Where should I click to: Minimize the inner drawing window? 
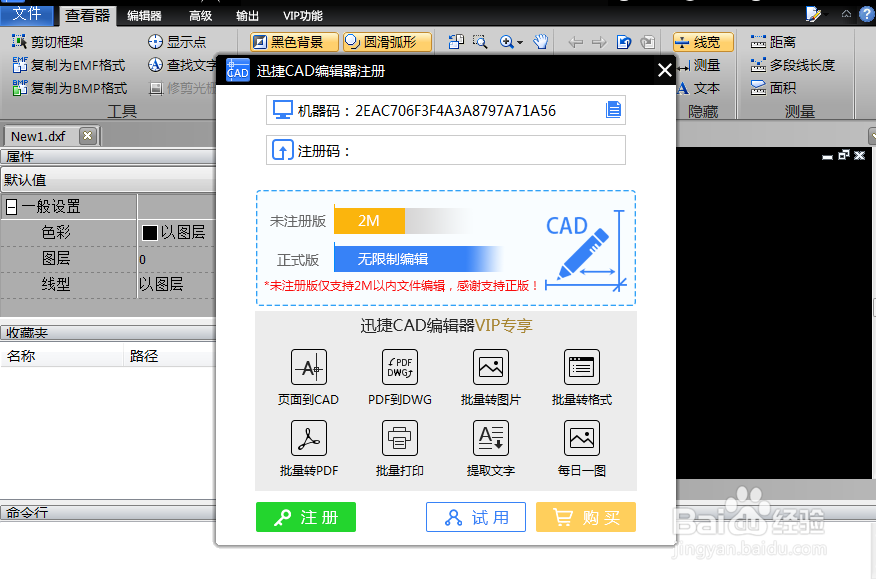pyautogui.click(x=827, y=156)
